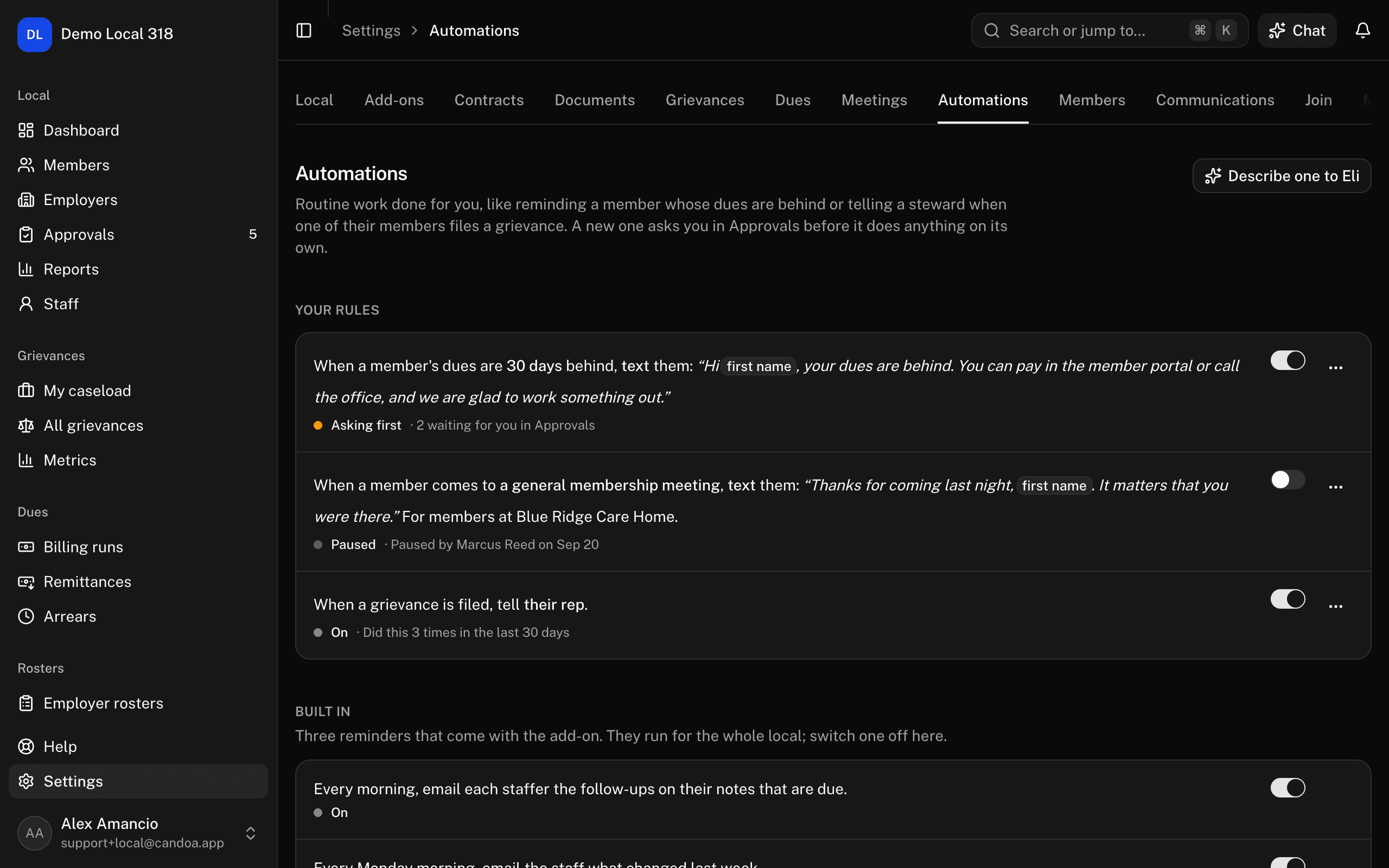Click the All grievances scales icon

tap(26, 425)
